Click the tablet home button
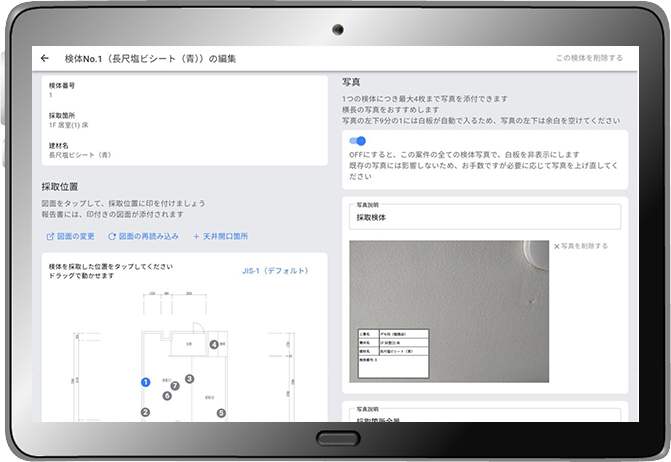The width and height of the screenshot is (671, 462). (x=338, y=438)
